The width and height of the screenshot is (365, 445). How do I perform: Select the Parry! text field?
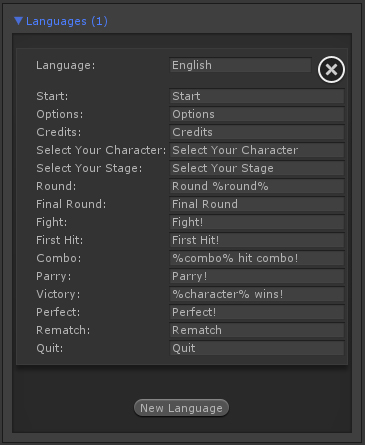[x=257, y=276]
